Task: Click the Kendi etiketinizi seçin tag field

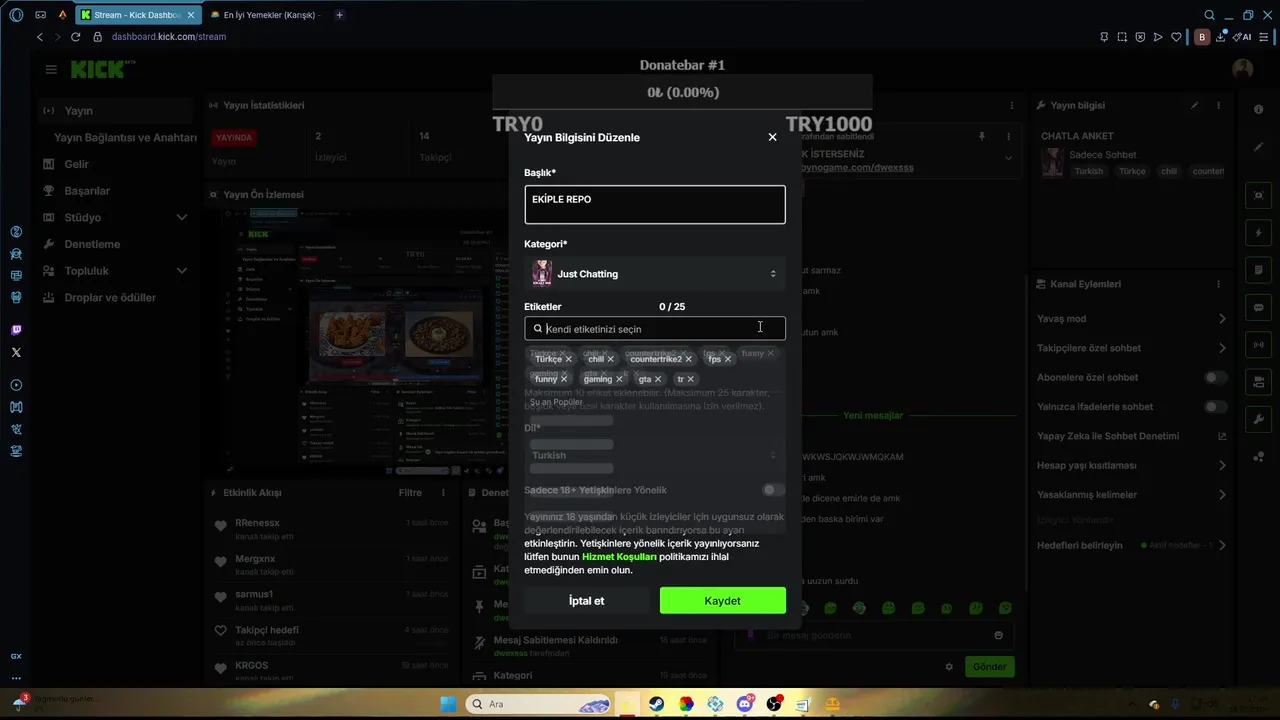Action: click(x=655, y=328)
